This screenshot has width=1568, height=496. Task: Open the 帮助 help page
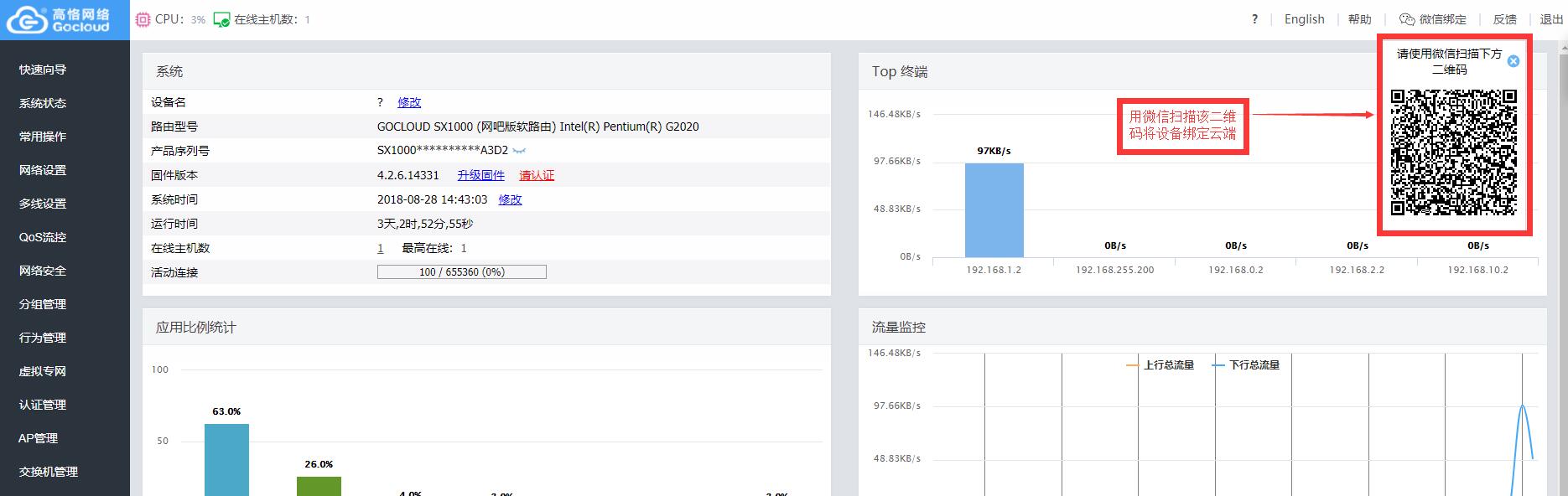tap(1360, 19)
